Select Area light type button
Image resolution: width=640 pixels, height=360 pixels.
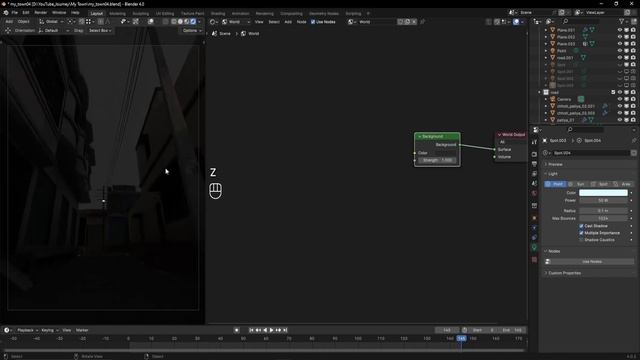pyautogui.click(x=622, y=184)
